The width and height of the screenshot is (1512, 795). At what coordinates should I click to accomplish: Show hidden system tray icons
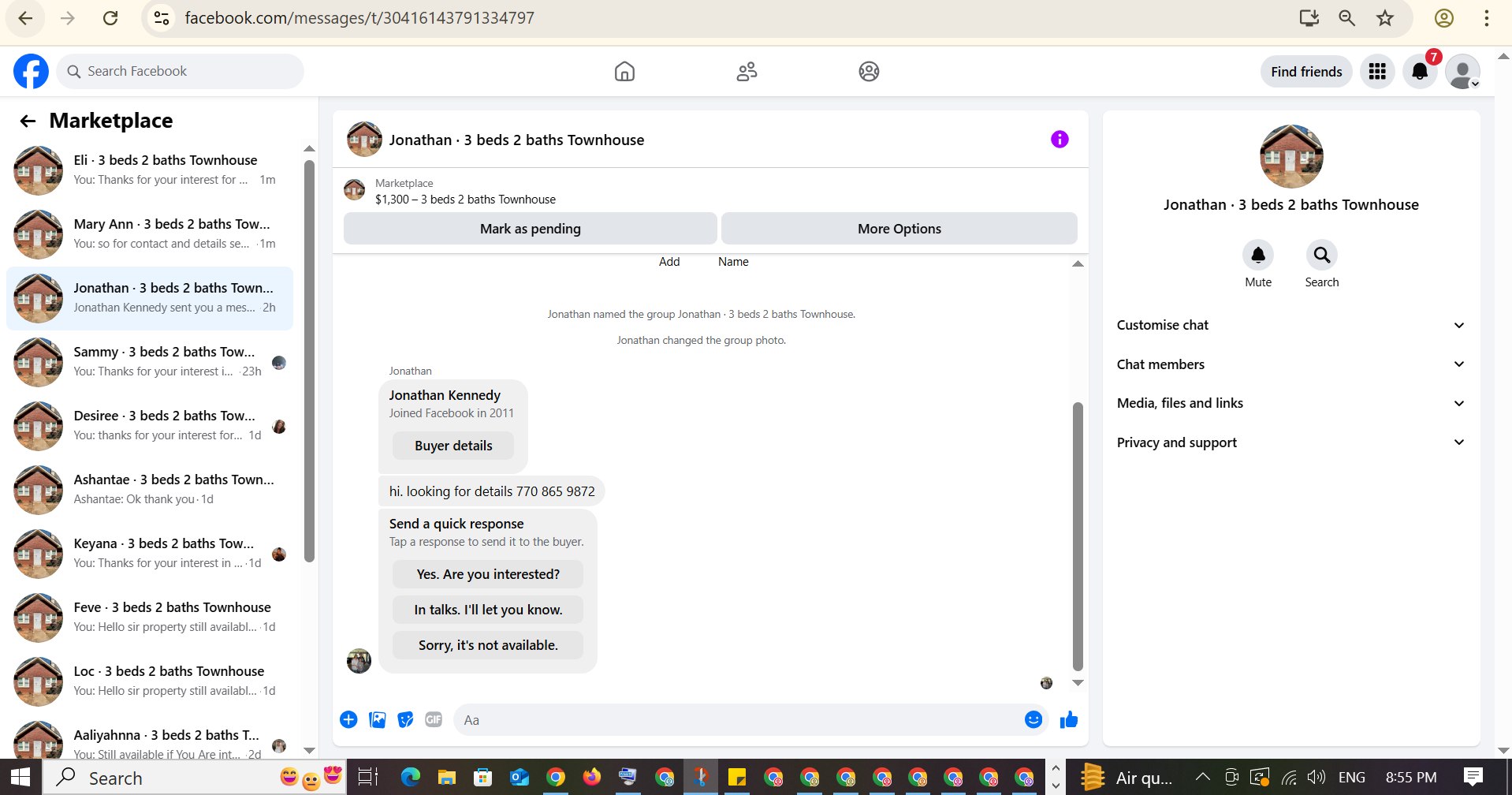[x=1202, y=778]
